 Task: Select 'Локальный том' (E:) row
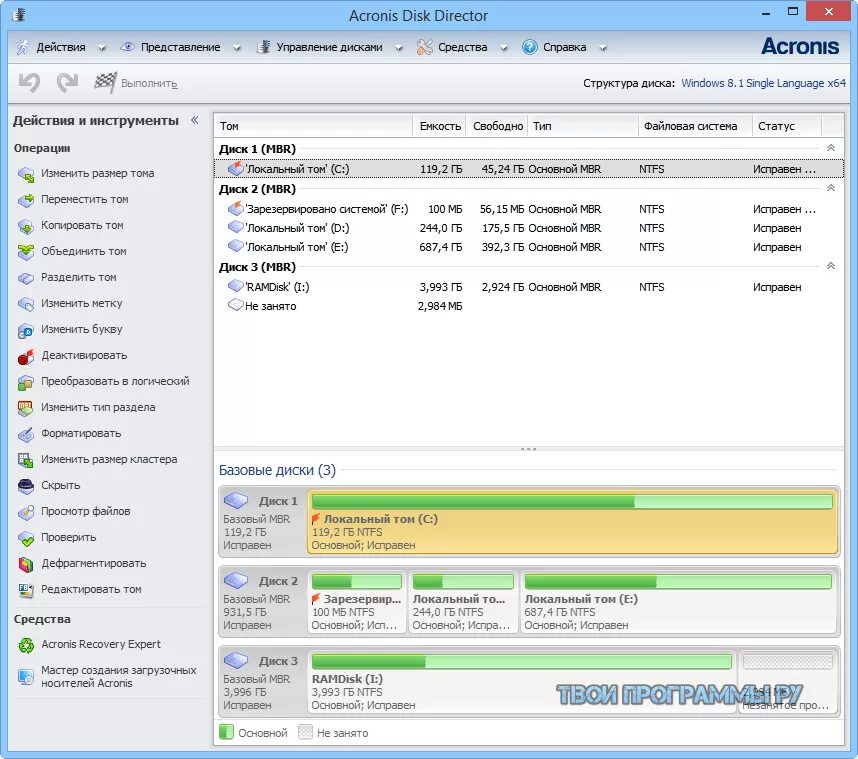coord(529,247)
